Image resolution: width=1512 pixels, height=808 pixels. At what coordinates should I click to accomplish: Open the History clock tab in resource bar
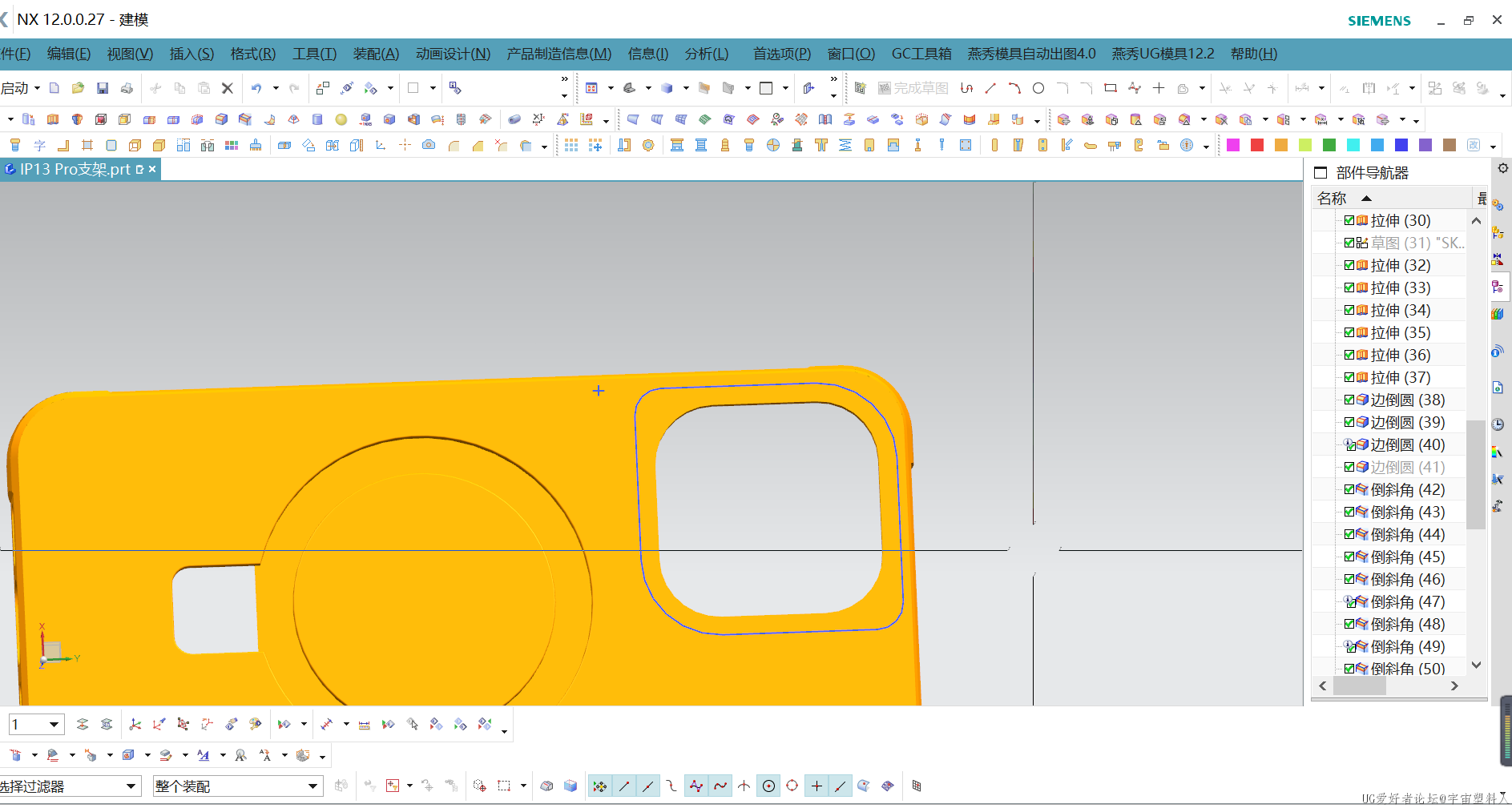click(x=1498, y=424)
